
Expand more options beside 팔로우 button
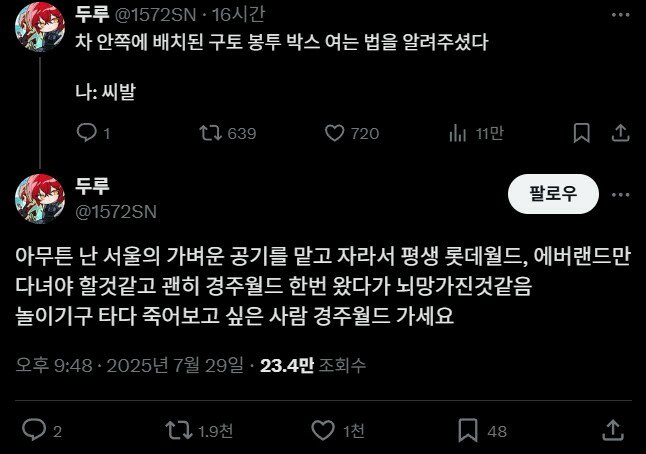(x=620, y=194)
